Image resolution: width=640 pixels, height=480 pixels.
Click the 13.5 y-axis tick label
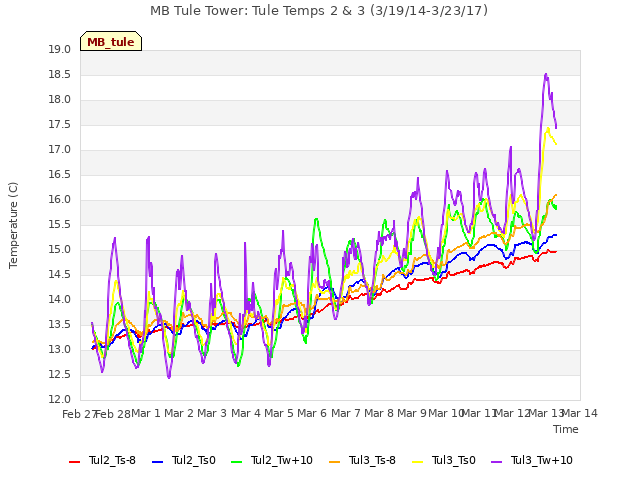coord(60,325)
